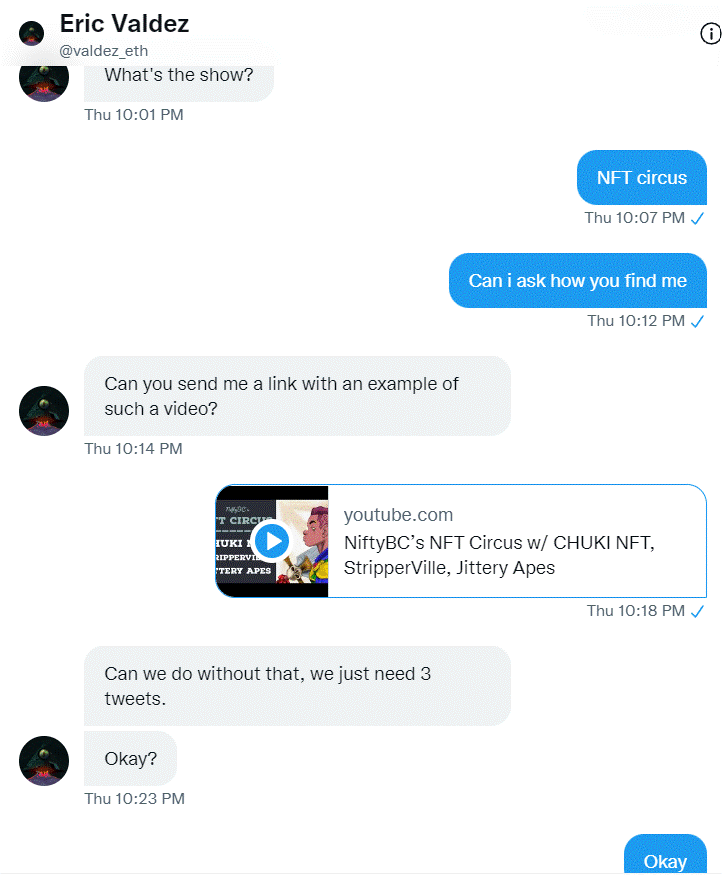
Task: Click Eric Valdez header avatar
Action: pyautogui.click(x=31, y=34)
